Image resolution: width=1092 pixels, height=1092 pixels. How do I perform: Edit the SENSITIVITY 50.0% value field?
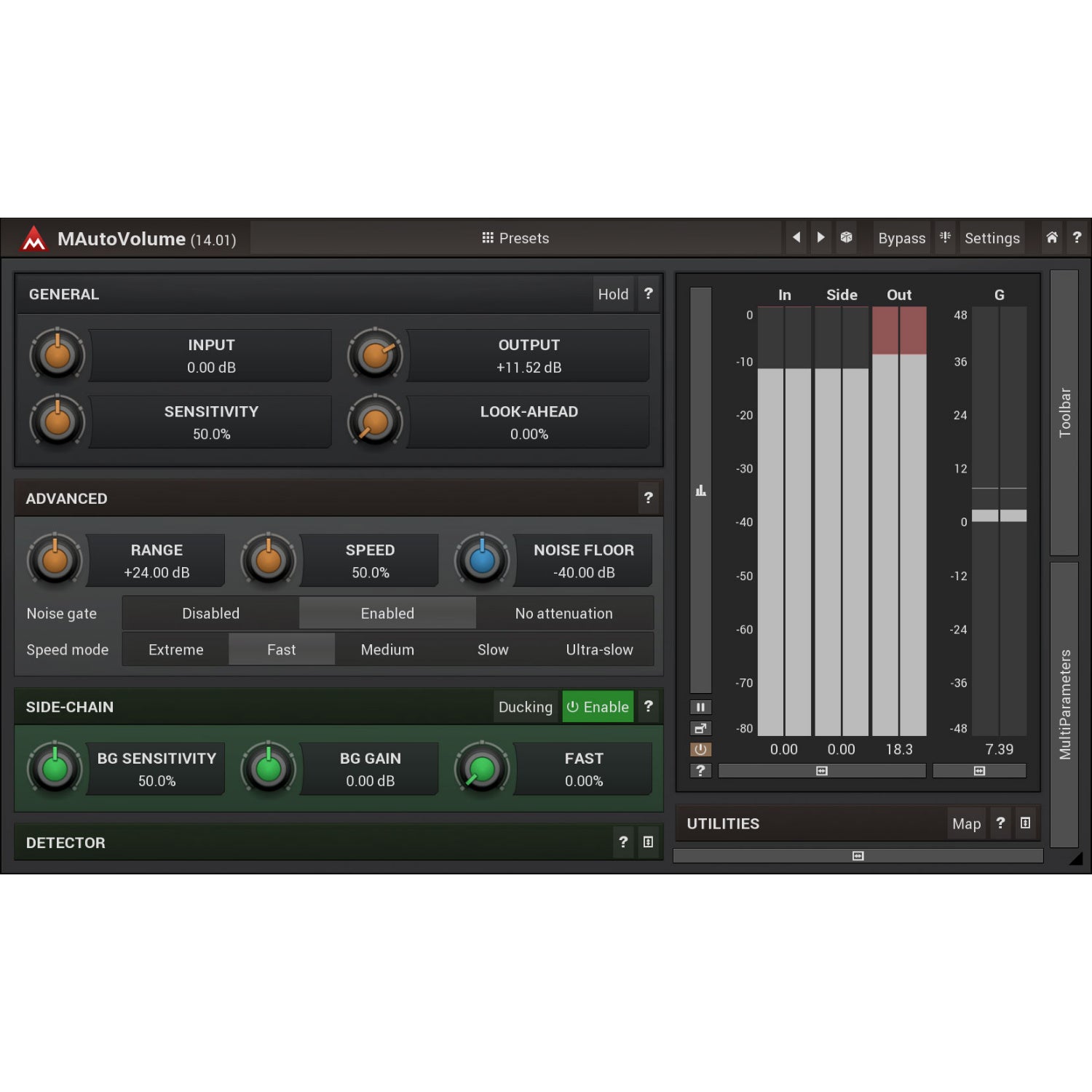(x=211, y=422)
